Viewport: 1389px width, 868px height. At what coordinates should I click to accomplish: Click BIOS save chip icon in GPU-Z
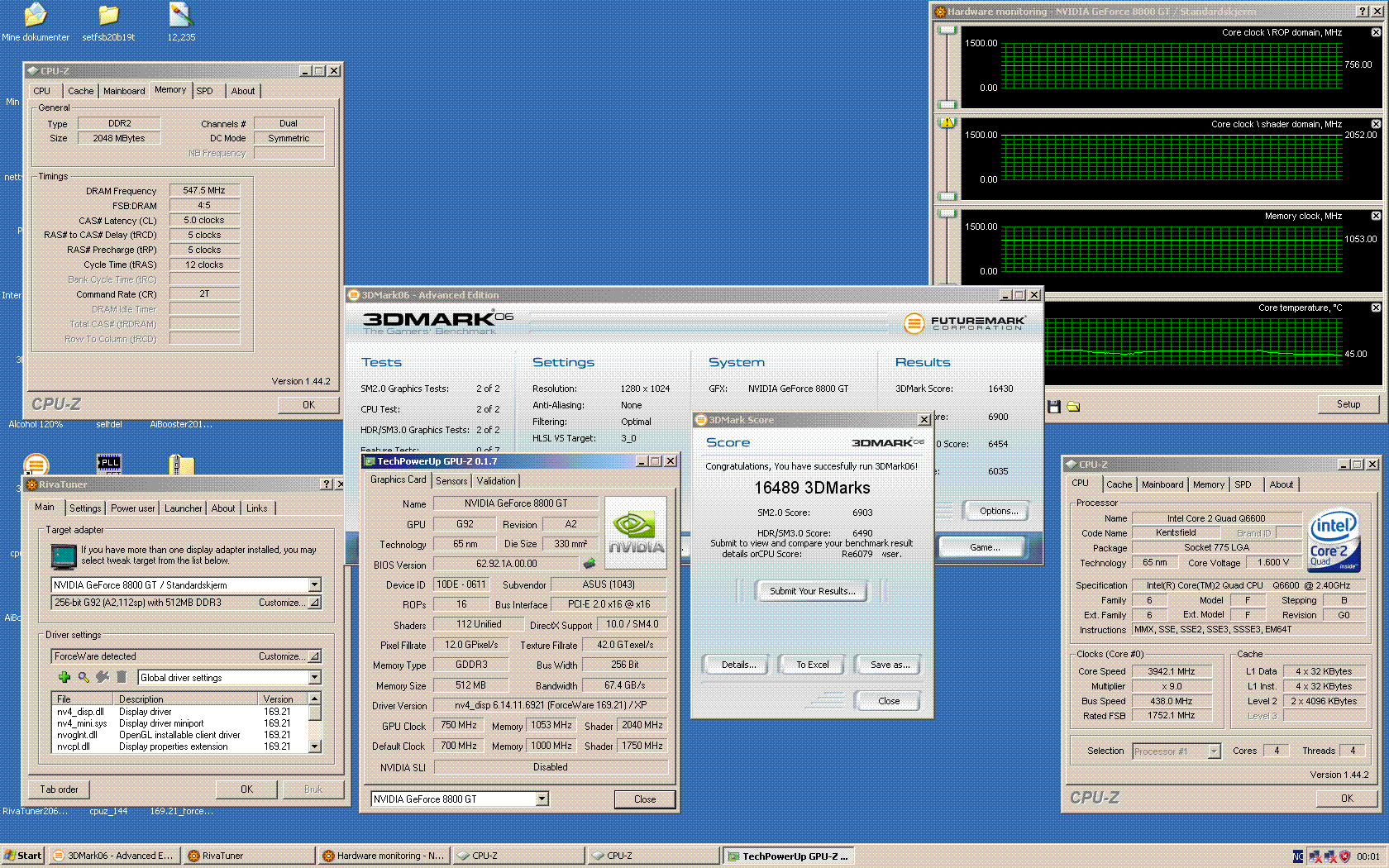coord(589,564)
